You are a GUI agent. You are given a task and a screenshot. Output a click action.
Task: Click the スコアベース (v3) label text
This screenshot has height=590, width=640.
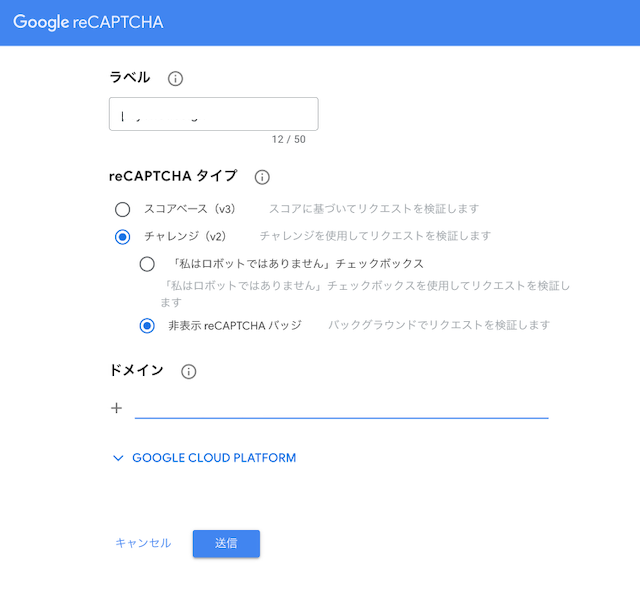[x=190, y=209]
